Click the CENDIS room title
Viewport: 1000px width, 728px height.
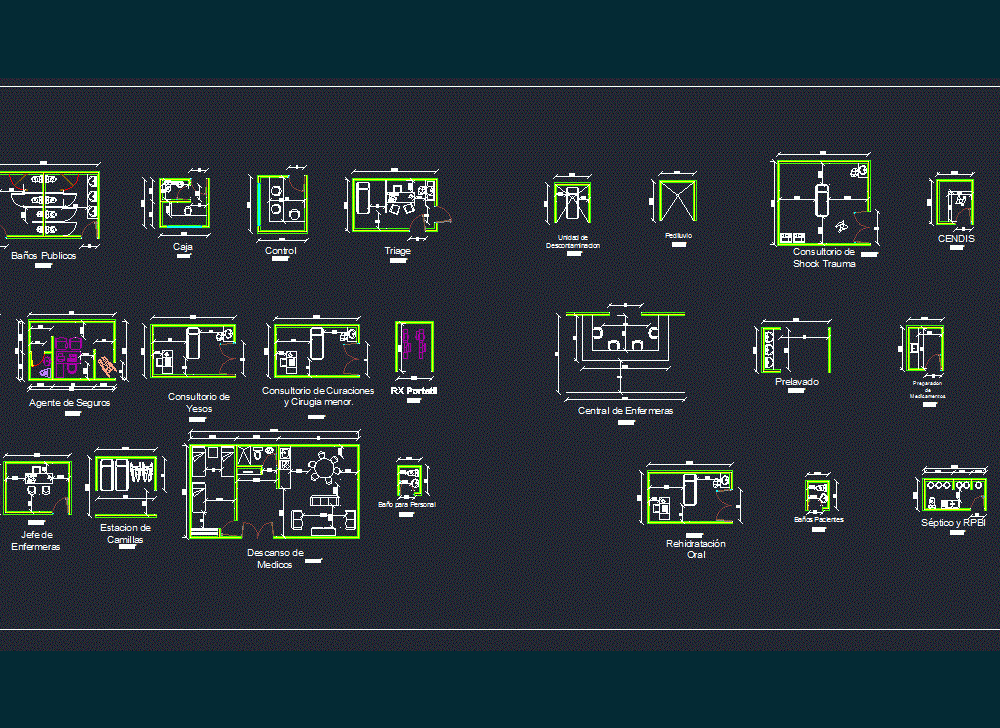(x=956, y=239)
